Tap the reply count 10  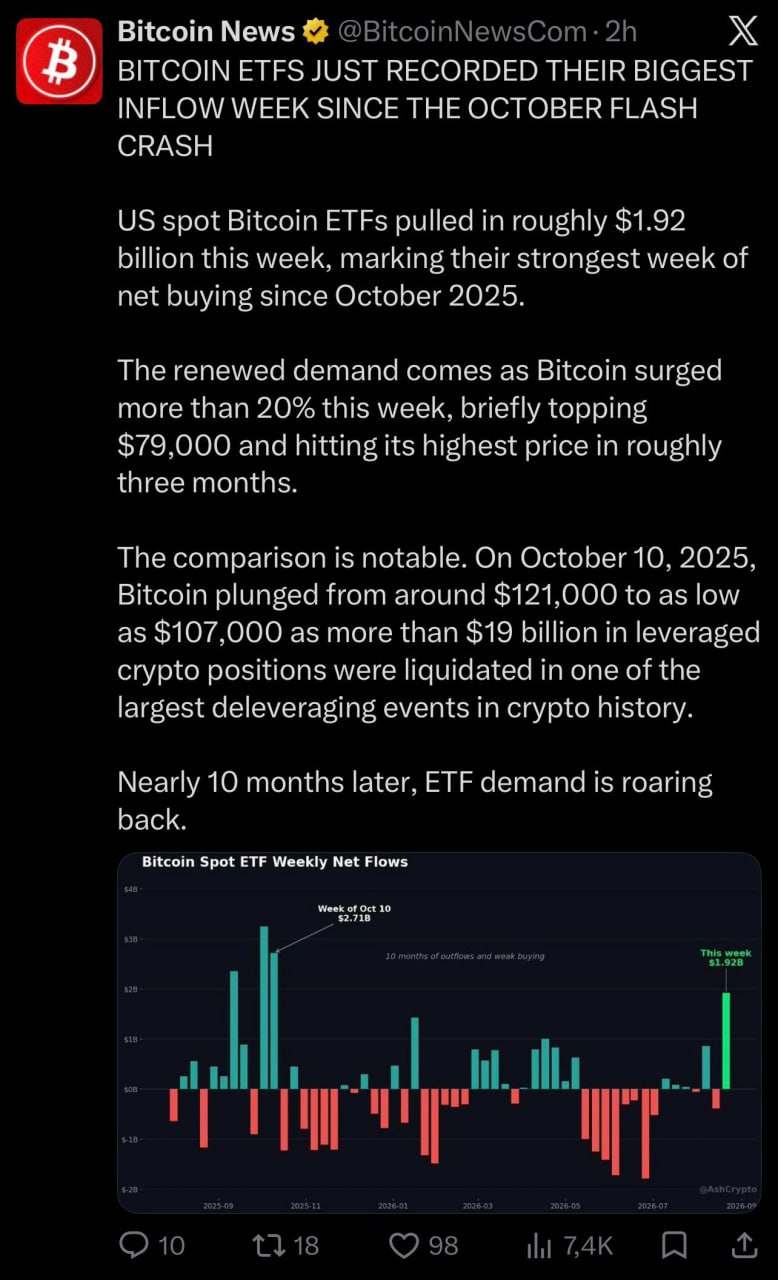pos(171,1245)
